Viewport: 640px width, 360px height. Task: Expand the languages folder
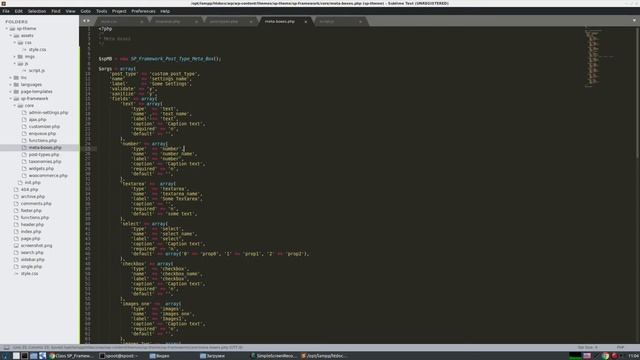click(x=11, y=84)
